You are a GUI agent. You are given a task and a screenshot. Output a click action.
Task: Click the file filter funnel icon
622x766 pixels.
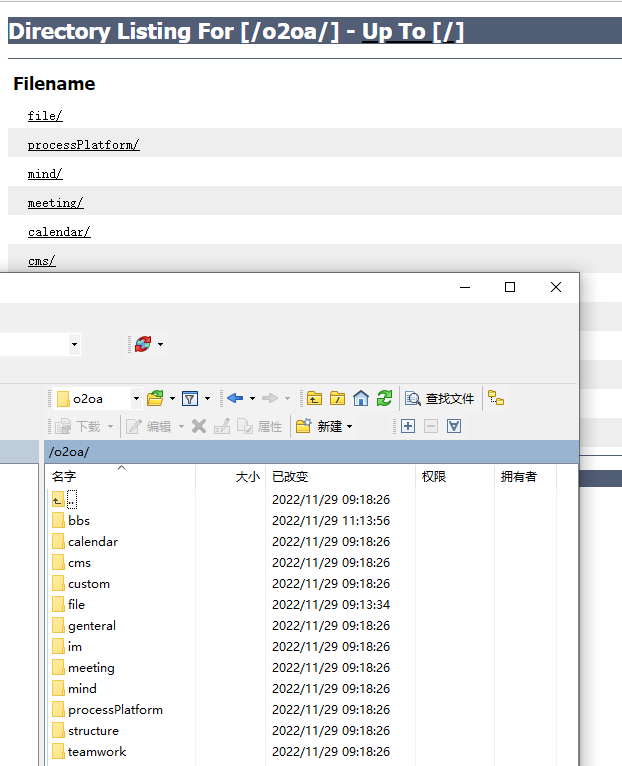click(x=190, y=399)
